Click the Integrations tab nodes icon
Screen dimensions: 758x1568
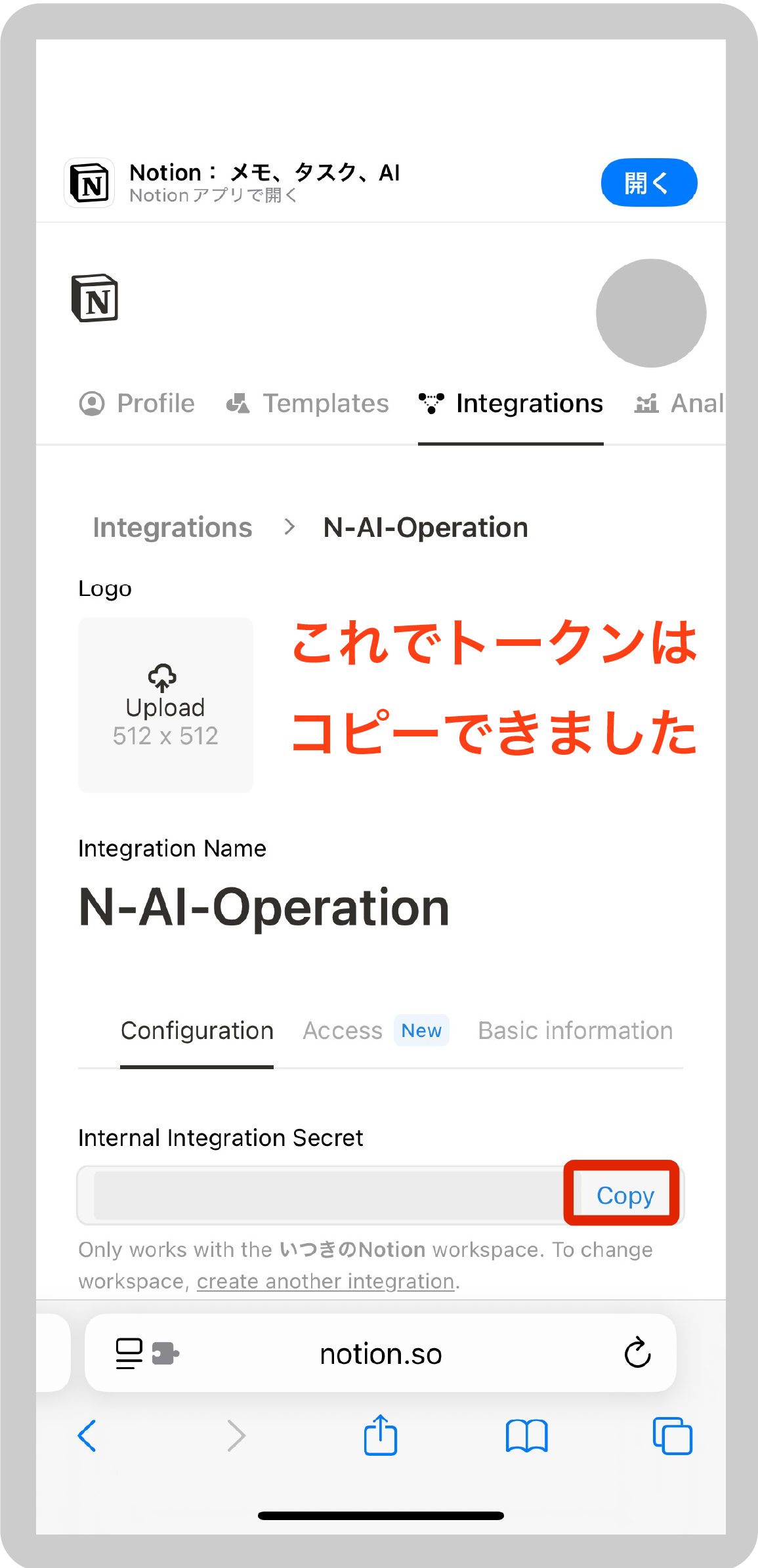tap(431, 404)
